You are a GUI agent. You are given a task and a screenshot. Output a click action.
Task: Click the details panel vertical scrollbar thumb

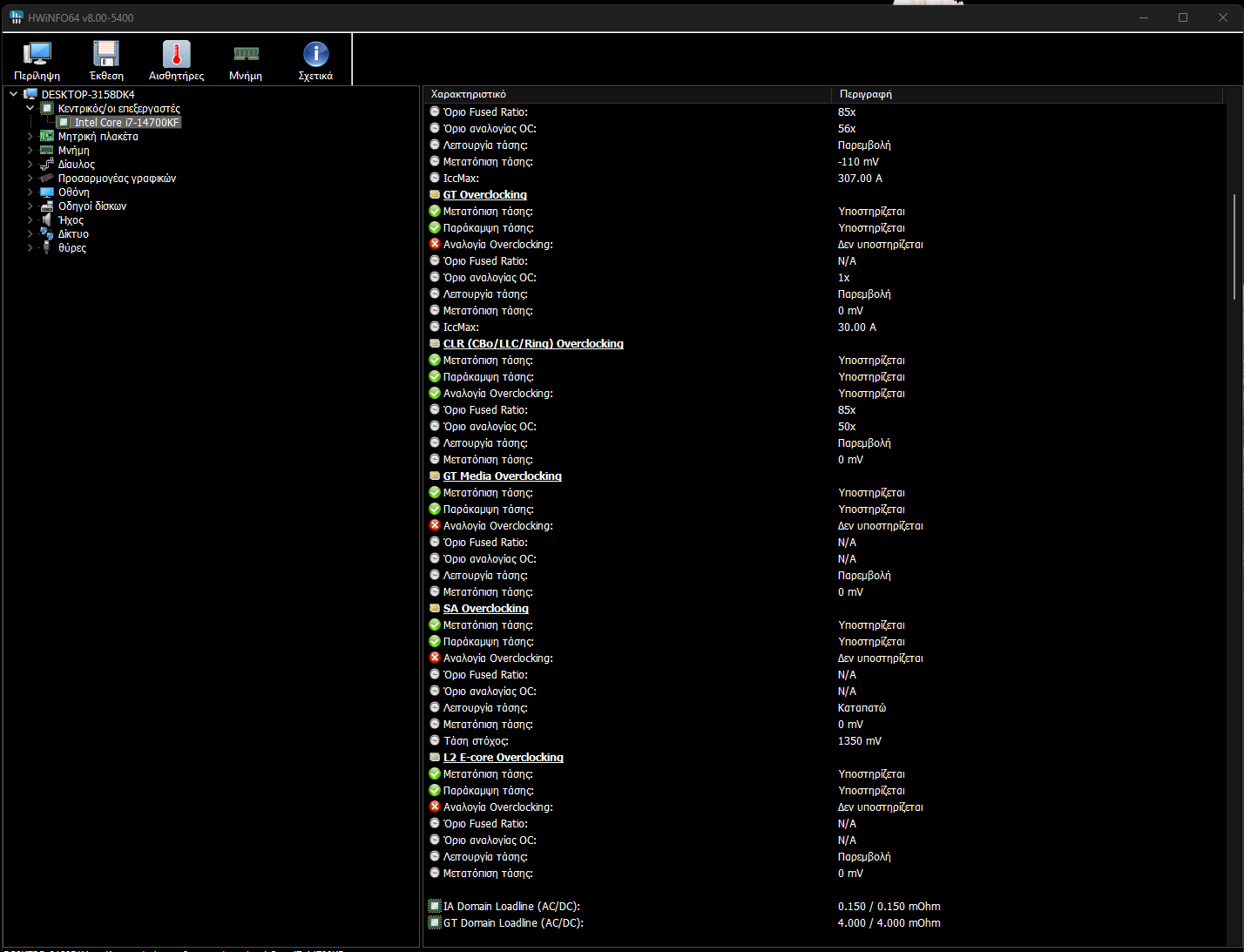click(x=1234, y=246)
